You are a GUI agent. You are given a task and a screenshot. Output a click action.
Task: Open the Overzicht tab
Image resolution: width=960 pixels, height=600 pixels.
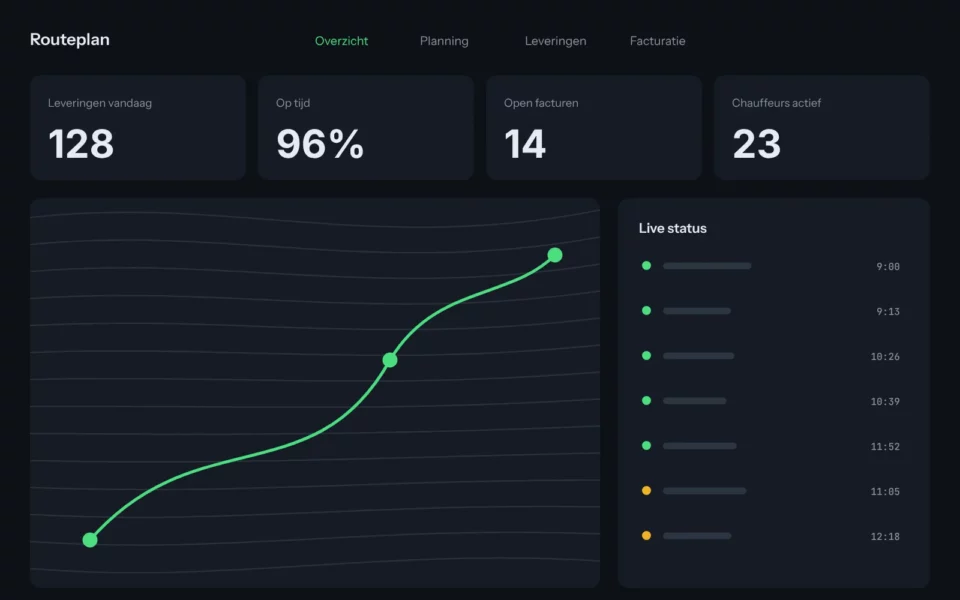pos(341,41)
